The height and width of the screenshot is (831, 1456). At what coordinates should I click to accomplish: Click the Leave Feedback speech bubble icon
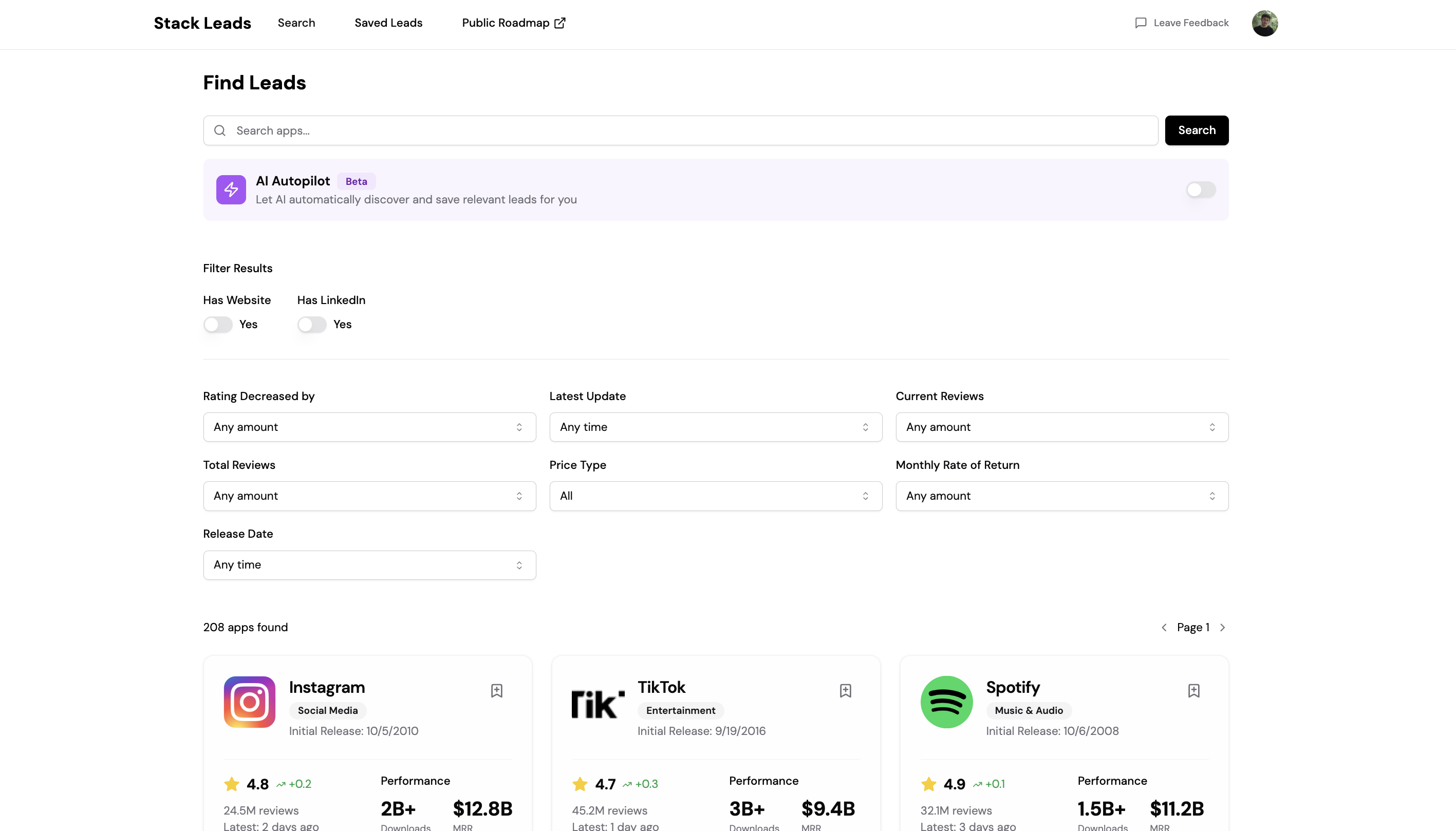pos(1141,23)
